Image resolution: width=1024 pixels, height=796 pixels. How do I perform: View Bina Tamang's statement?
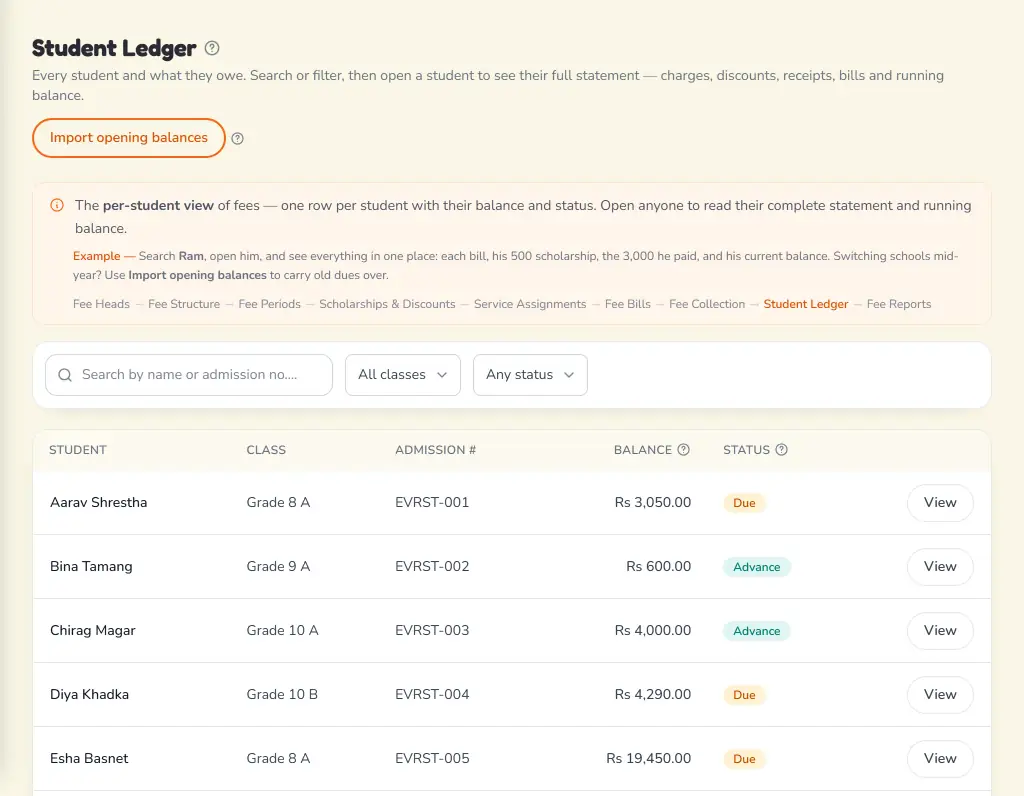tap(940, 567)
